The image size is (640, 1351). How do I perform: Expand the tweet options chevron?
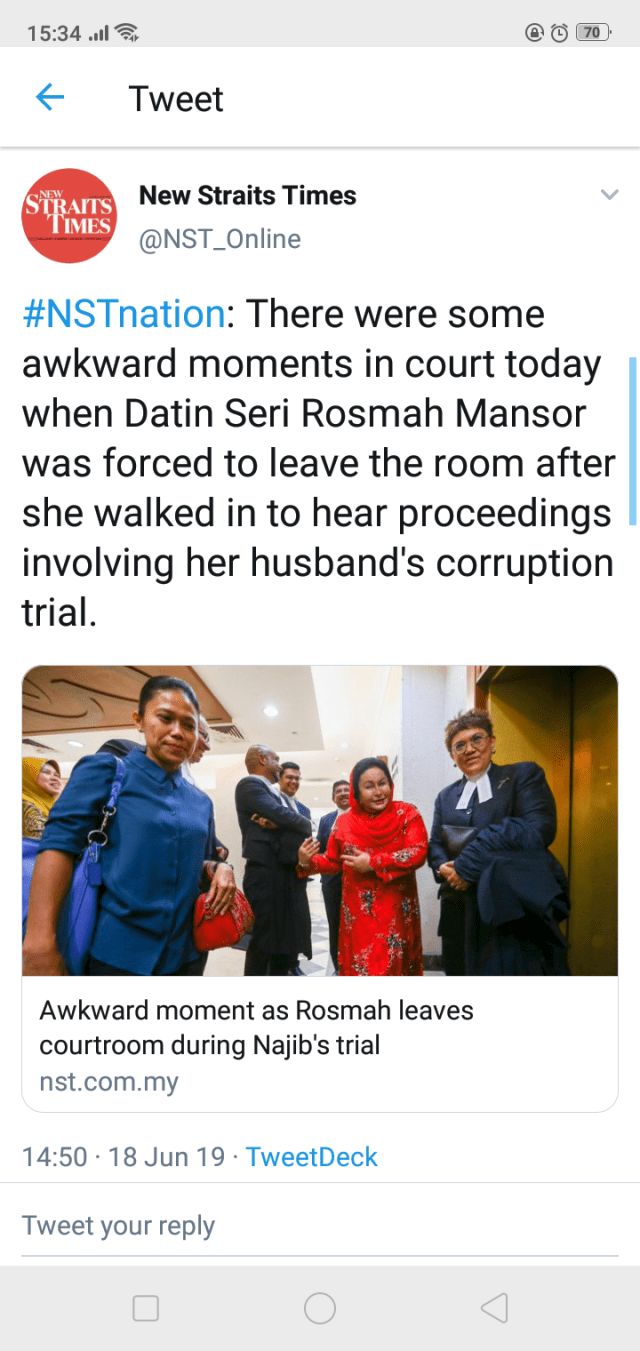609,195
